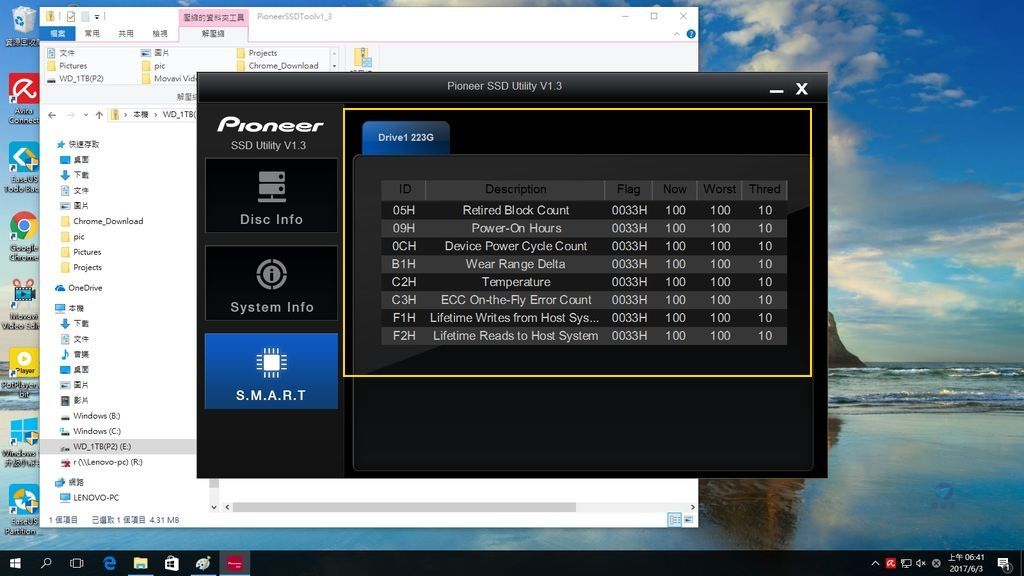This screenshot has width=1024, height=576.
Task: Select the WD_1TB(P2) (E:) drive in navigation pane
Action: (102, 447)
